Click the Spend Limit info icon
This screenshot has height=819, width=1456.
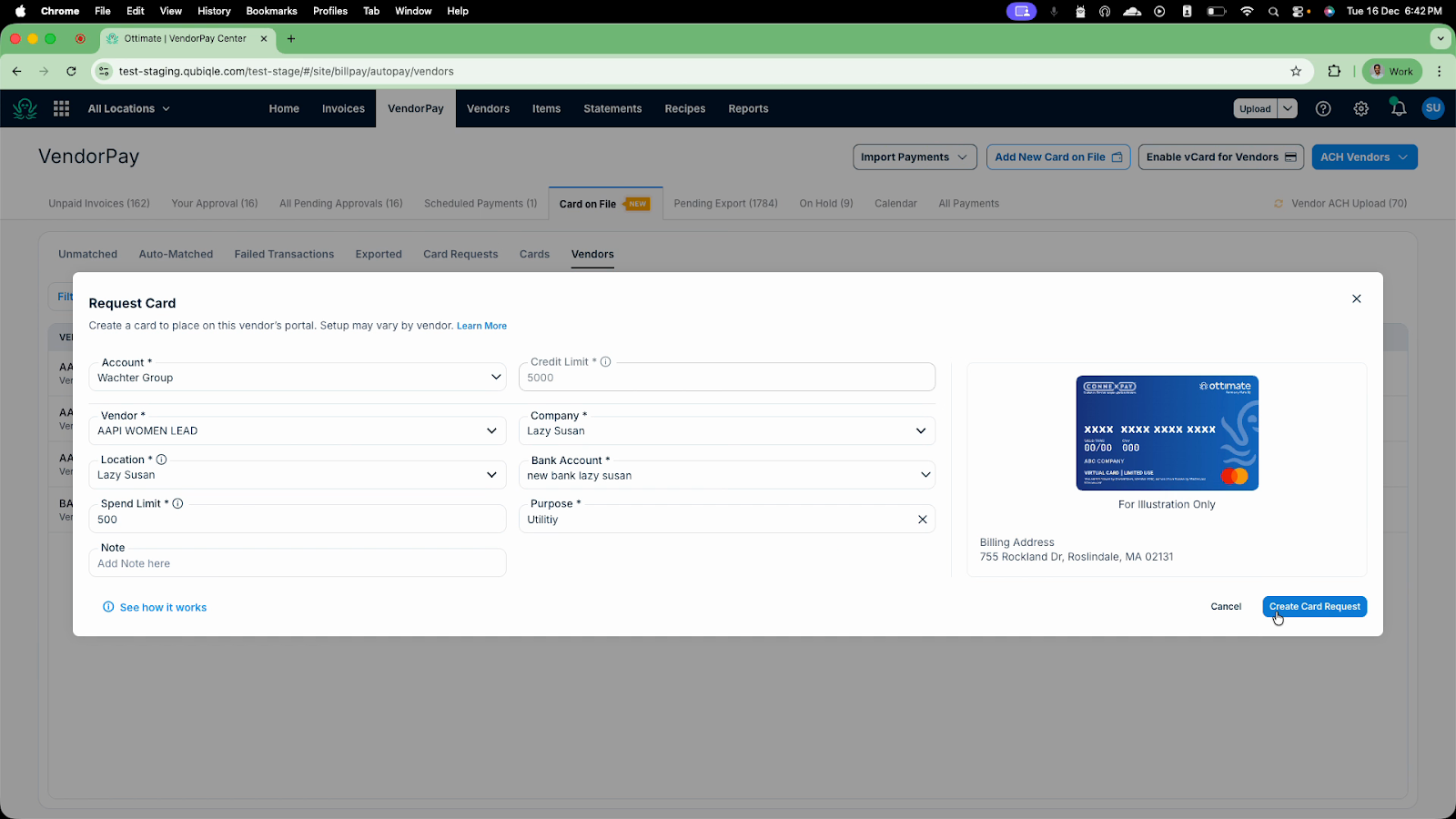click(177, 503)
